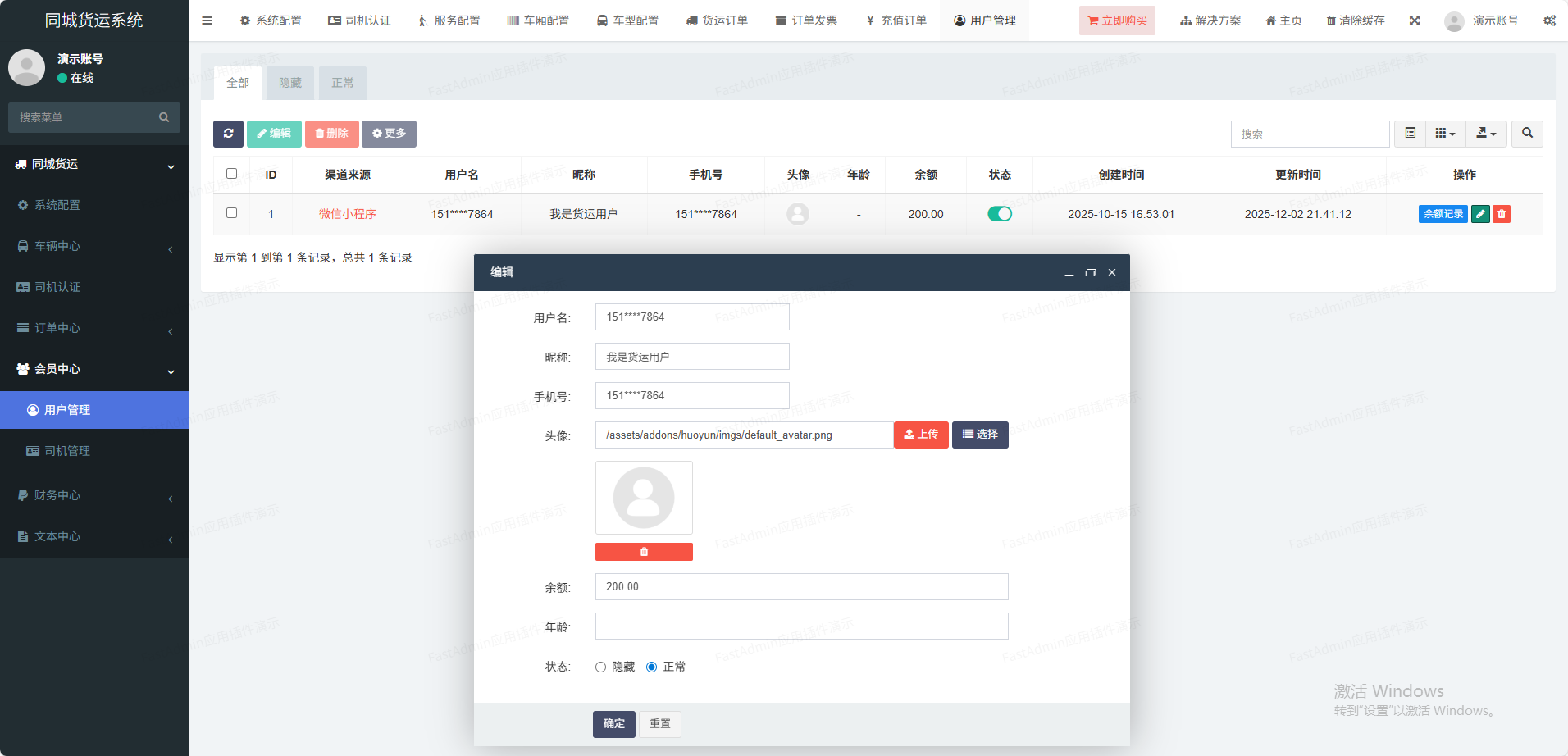Click the refresh icon button in toolbar
The image size is (1568, 756).
click(x=228, y=134)
